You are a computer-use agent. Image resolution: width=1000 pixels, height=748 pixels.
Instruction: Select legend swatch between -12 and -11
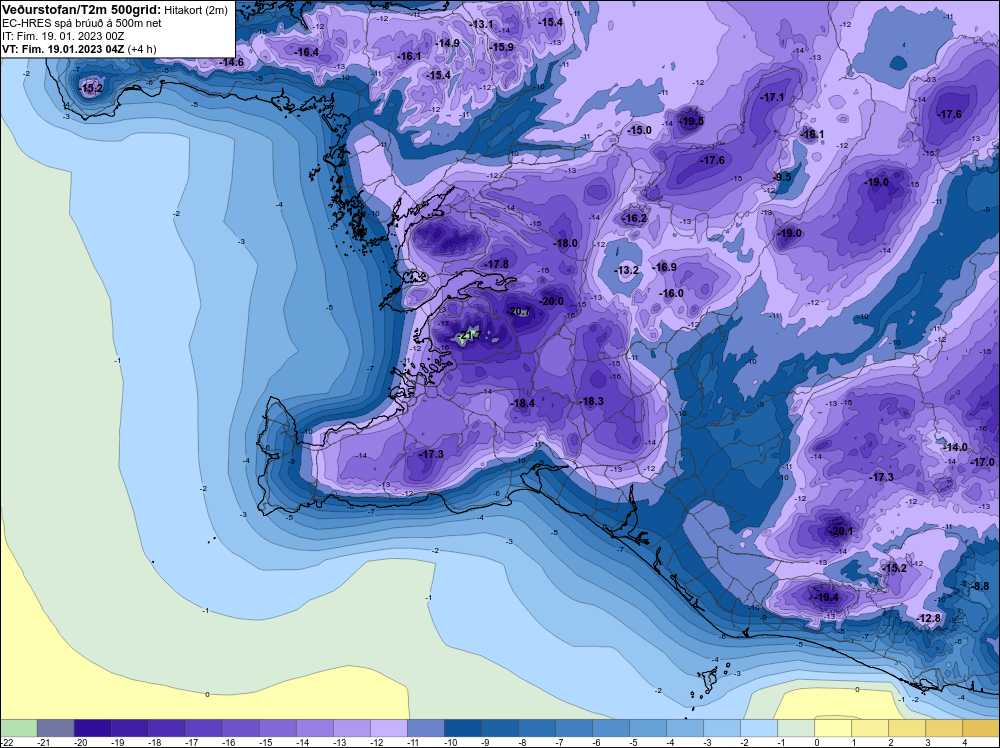click(x=388, y=728)
